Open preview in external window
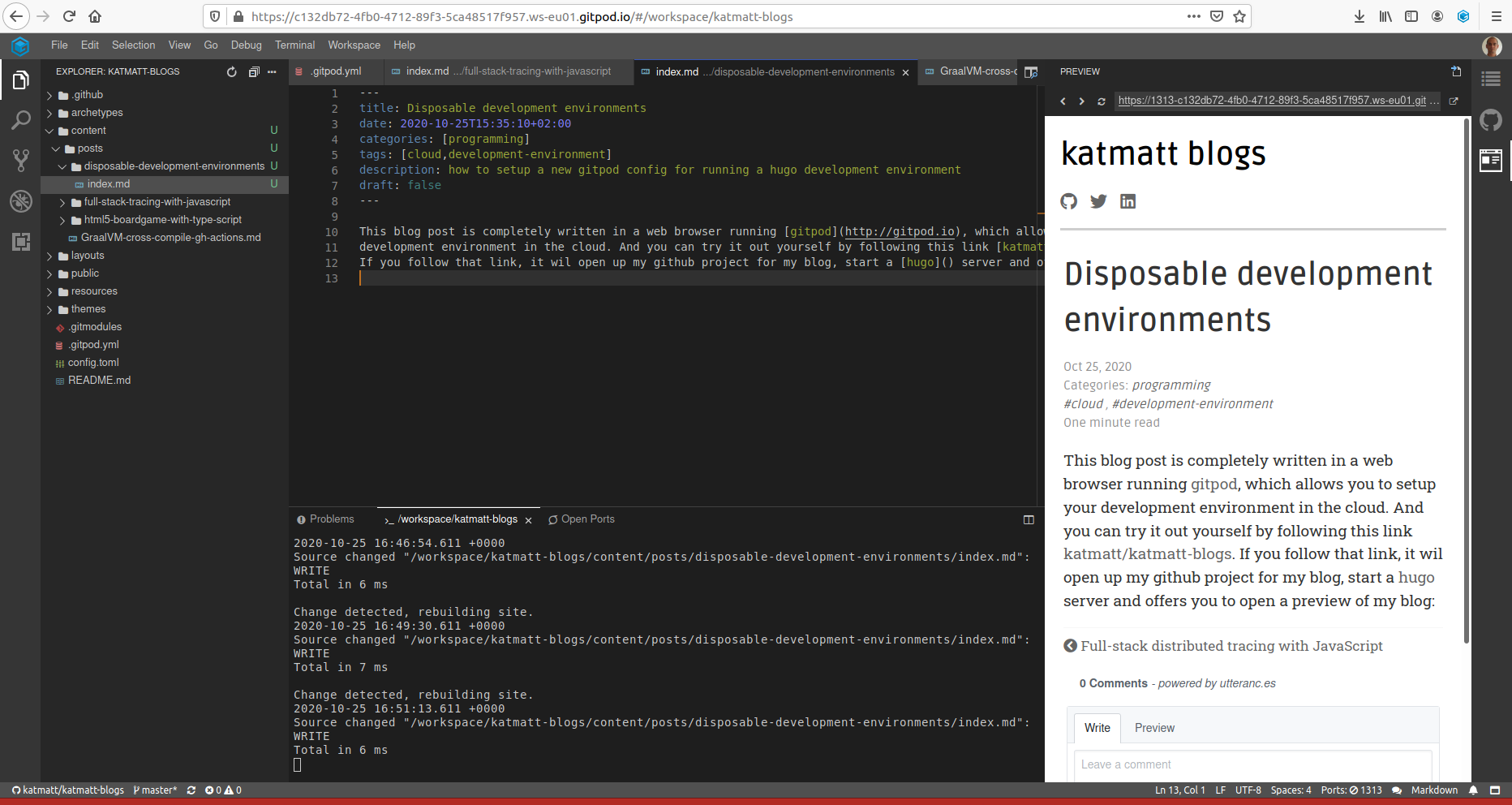1512x805 pixels. [x=1454, y=101]
